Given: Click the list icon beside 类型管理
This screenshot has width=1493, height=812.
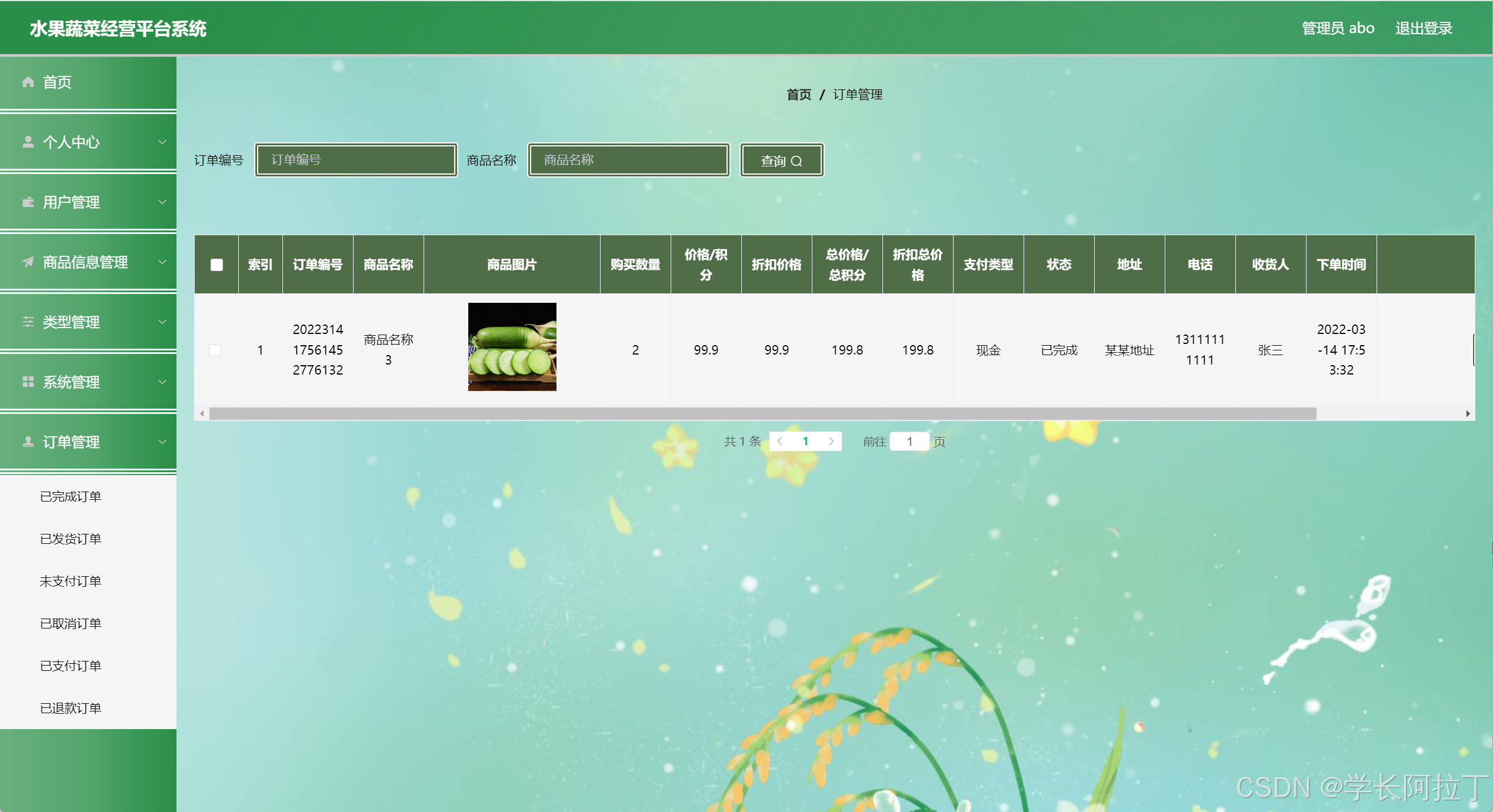Looking at the screenshot, I should point(28,322).
